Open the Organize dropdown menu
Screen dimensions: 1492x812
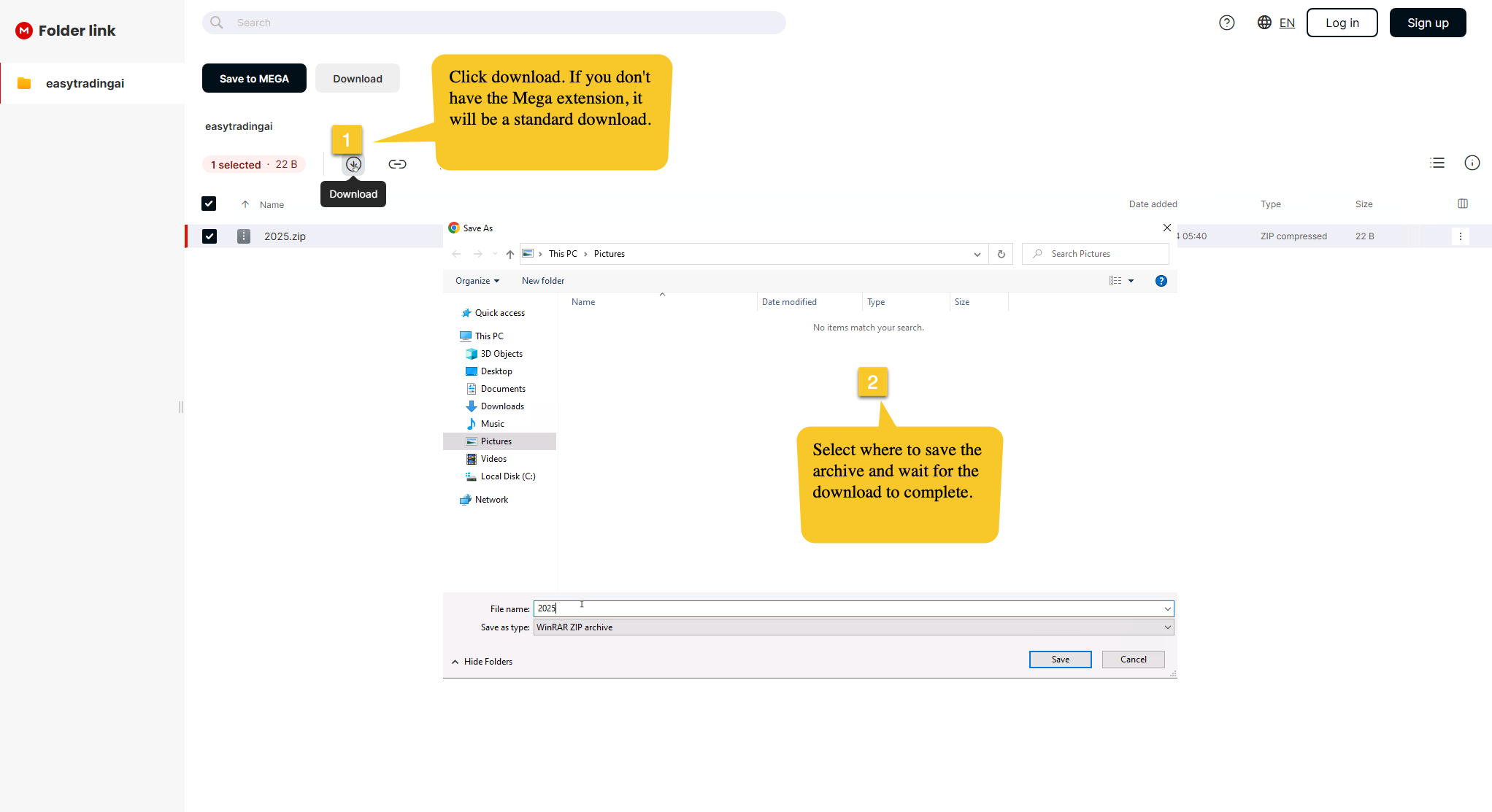(x=477, y=281)
